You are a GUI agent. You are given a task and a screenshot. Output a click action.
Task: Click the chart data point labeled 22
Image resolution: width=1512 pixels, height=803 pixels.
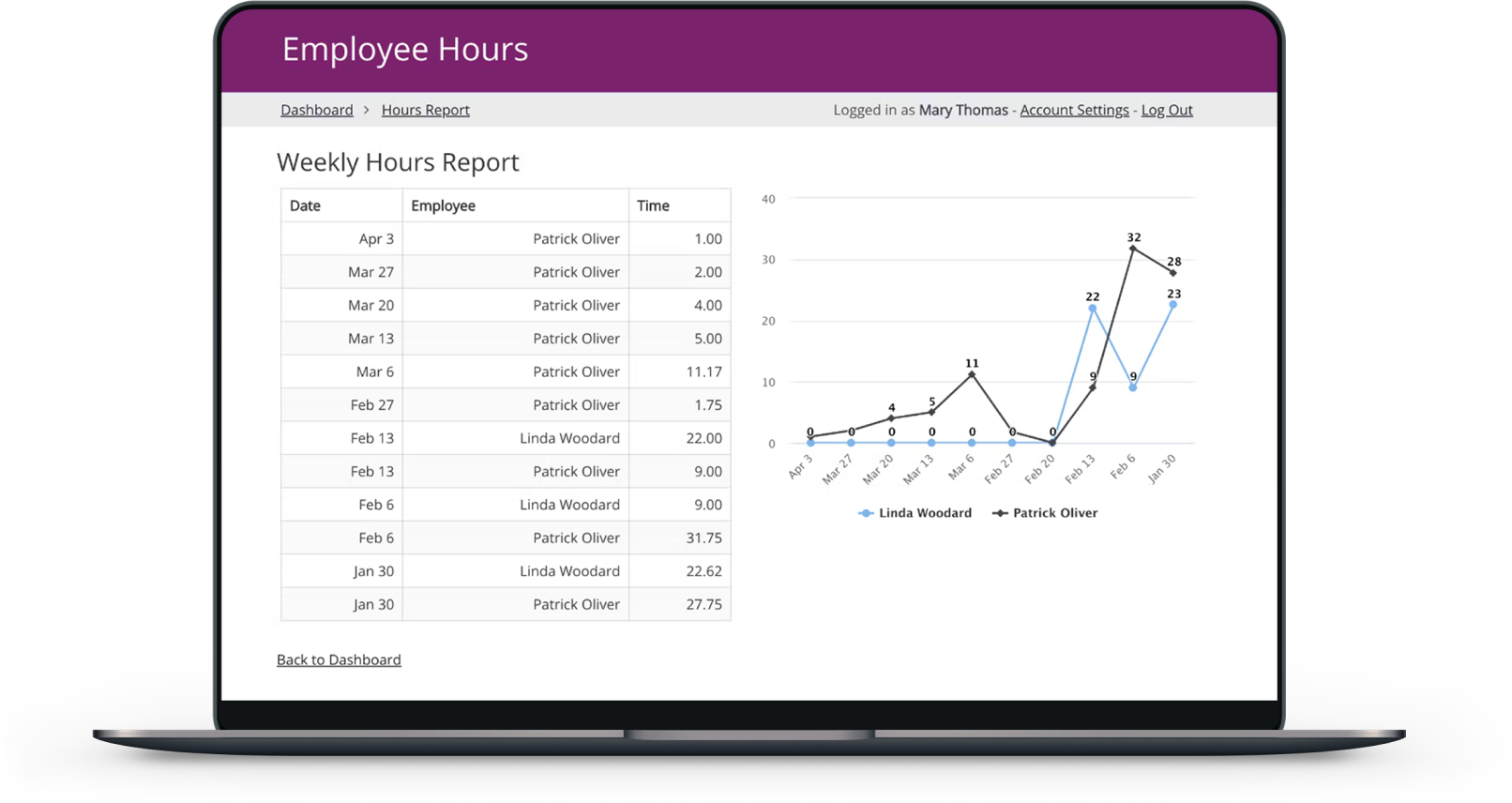1093,309
